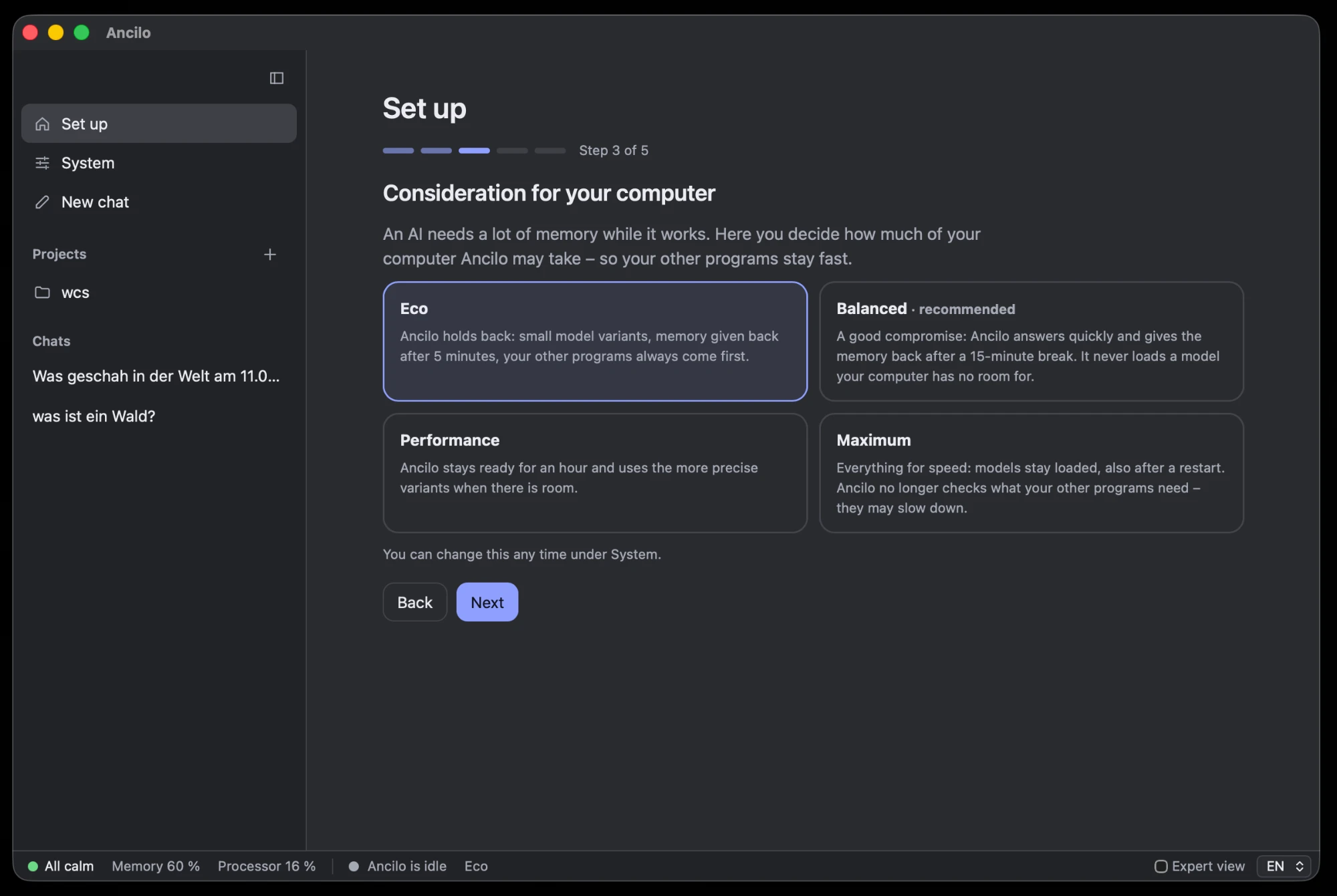Click the 'Projects' section header
The height and width of the screenshot is (896, 1337).
point(59,254)
